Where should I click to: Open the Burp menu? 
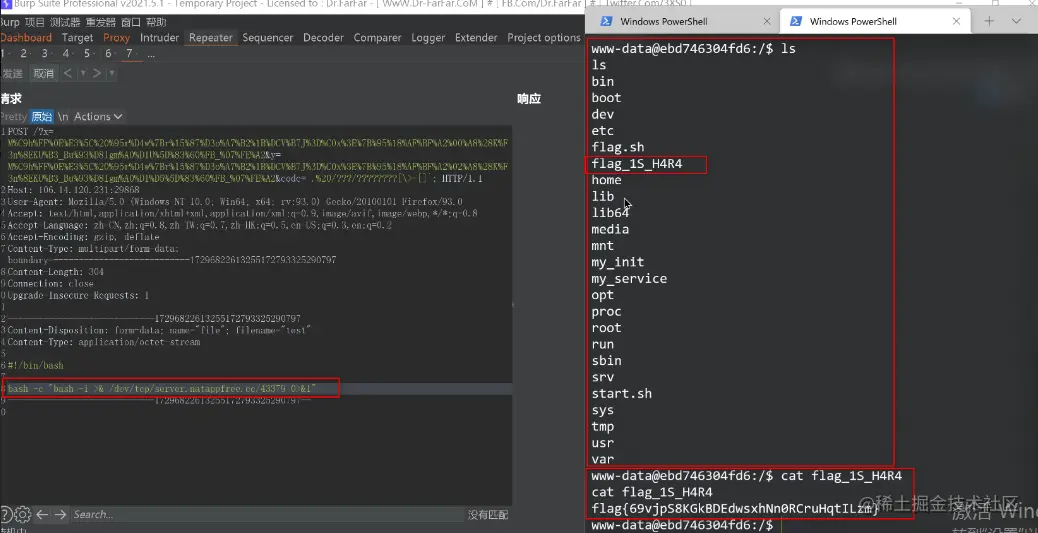9,23
